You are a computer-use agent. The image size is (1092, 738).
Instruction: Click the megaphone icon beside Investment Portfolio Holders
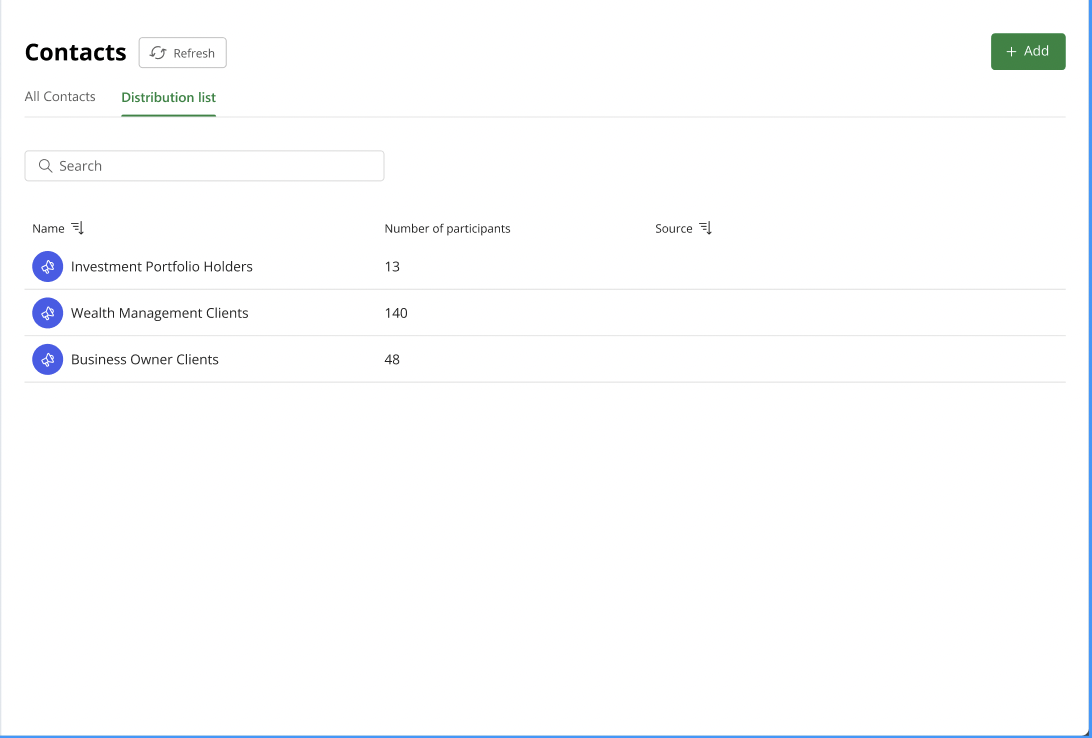tap(47, 266)
